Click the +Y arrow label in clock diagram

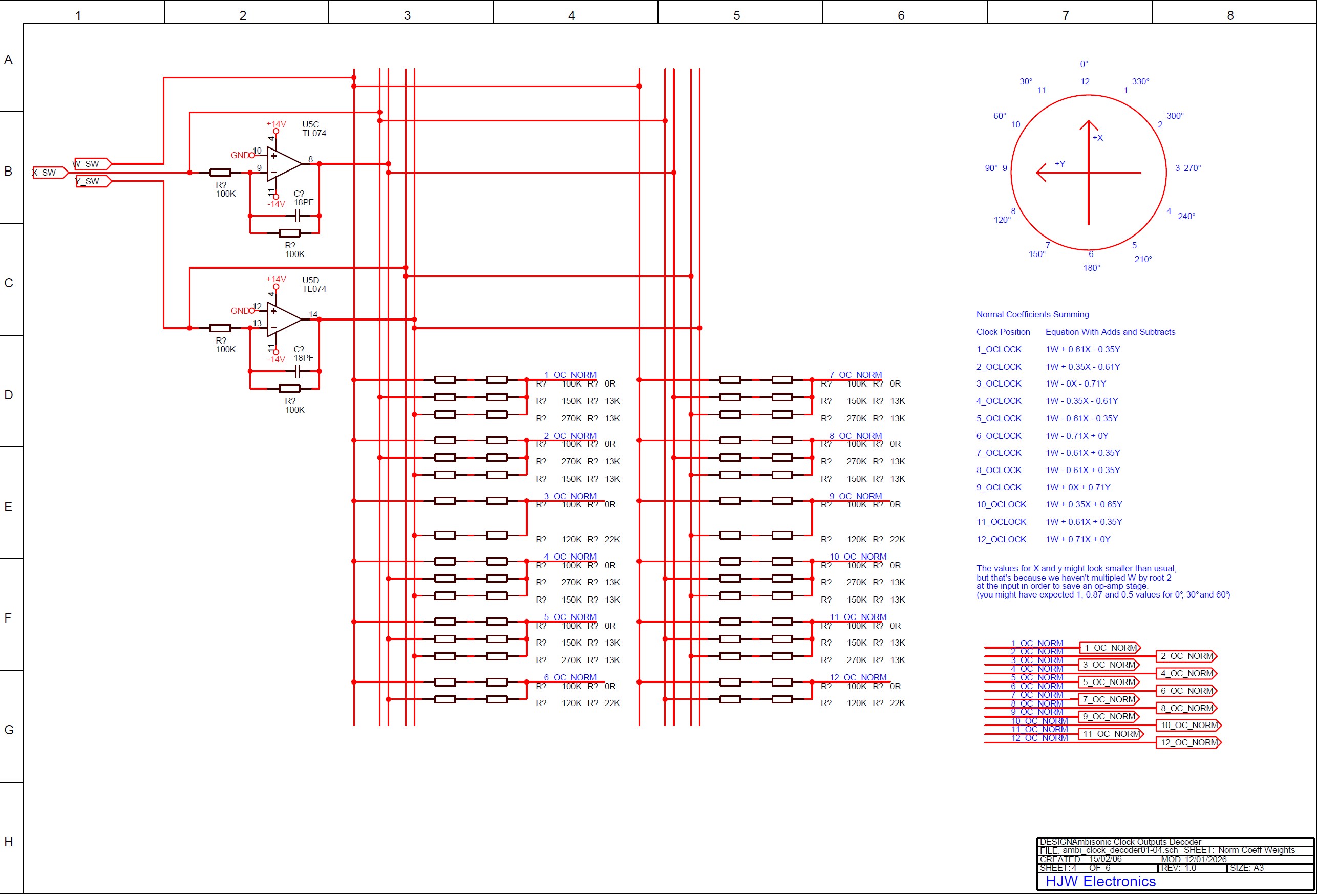pyautogui.click(x=1060, y=164)
